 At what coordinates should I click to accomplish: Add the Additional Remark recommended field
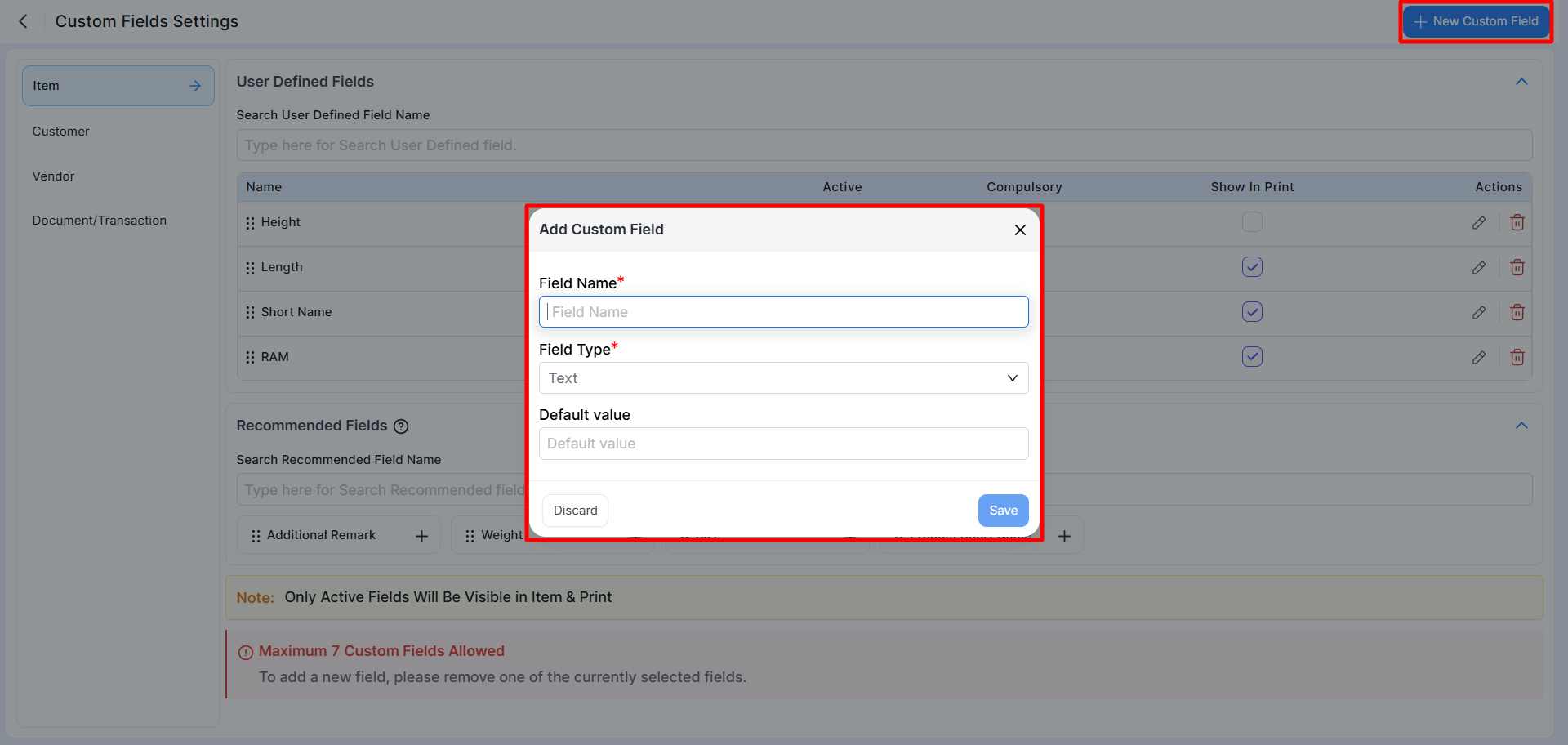421,536
